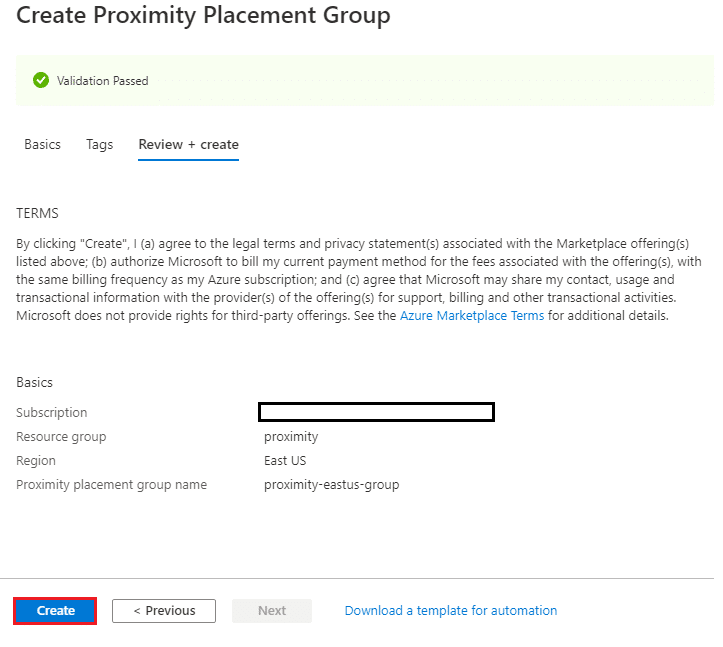Viewport: 723px width, 647px height.
Task: Switch to the Tags tab
Action: click(x=100, y=144)
